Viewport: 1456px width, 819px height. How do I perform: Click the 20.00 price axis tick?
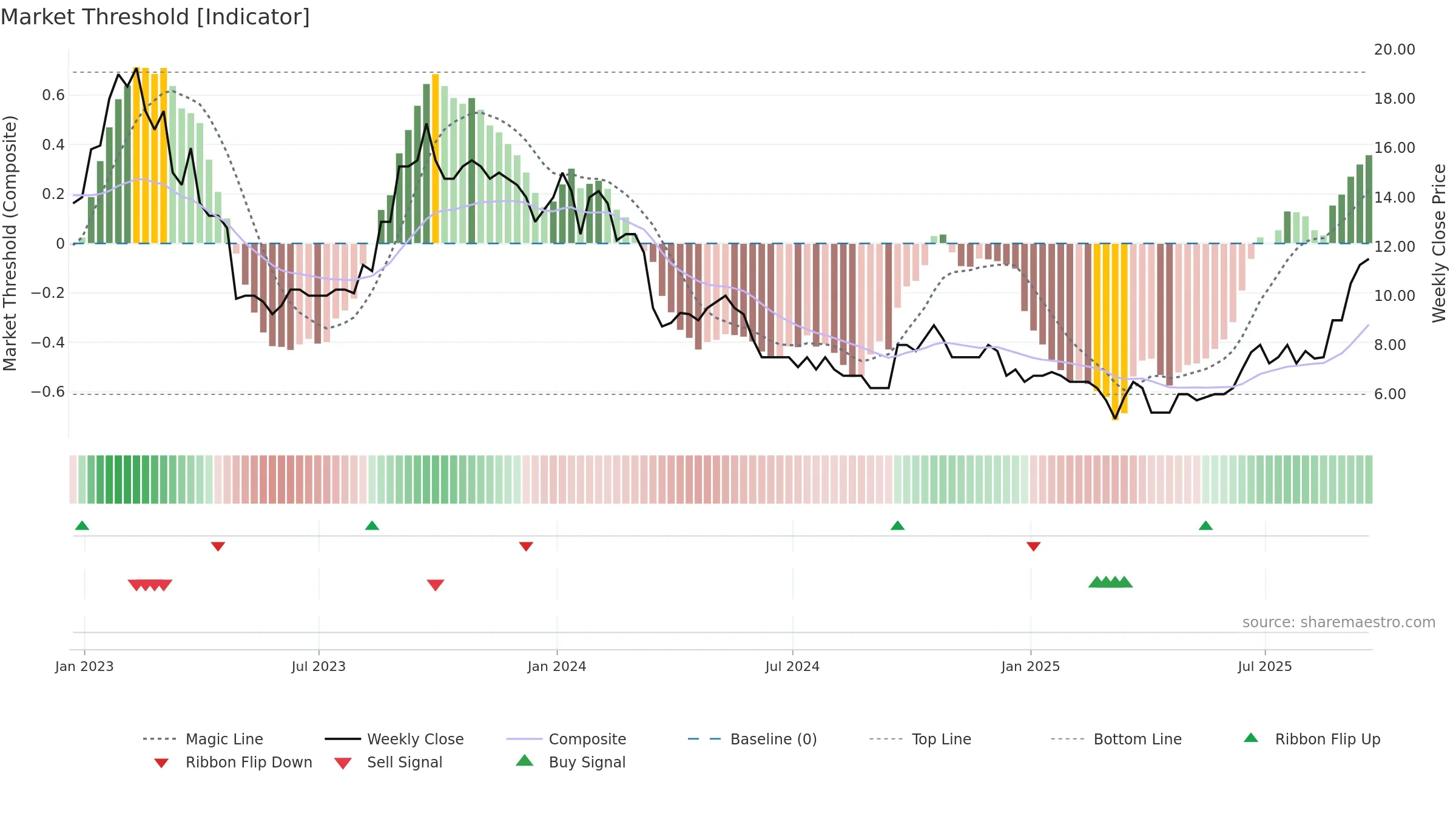(x=1395, y=50)
